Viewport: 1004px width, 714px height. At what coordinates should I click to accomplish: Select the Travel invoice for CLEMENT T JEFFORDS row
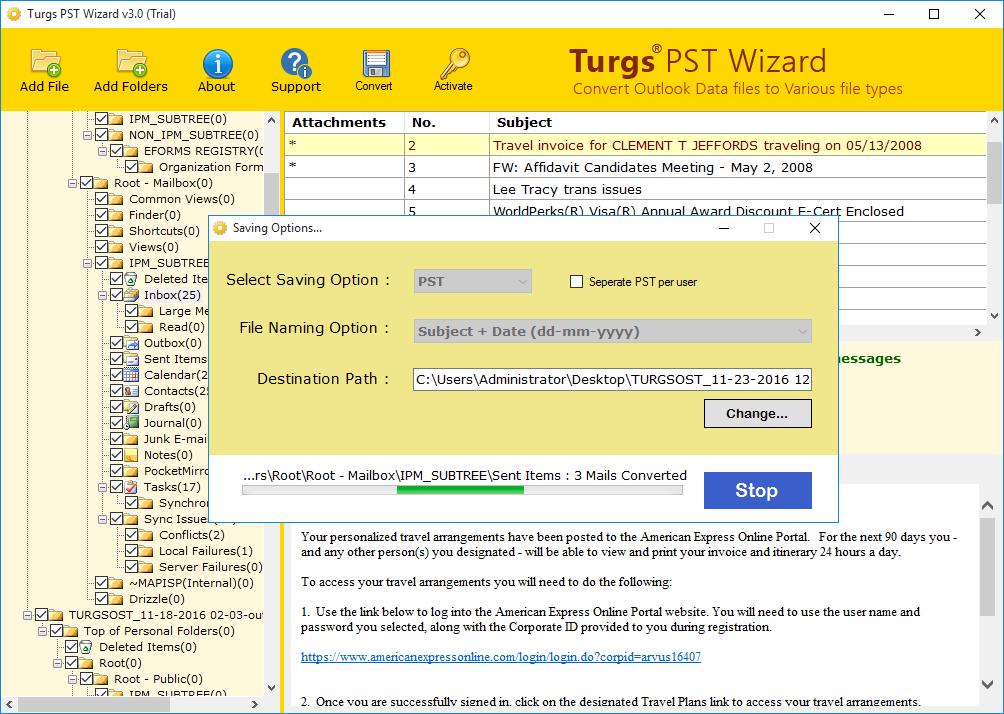(x=635, y=145)
